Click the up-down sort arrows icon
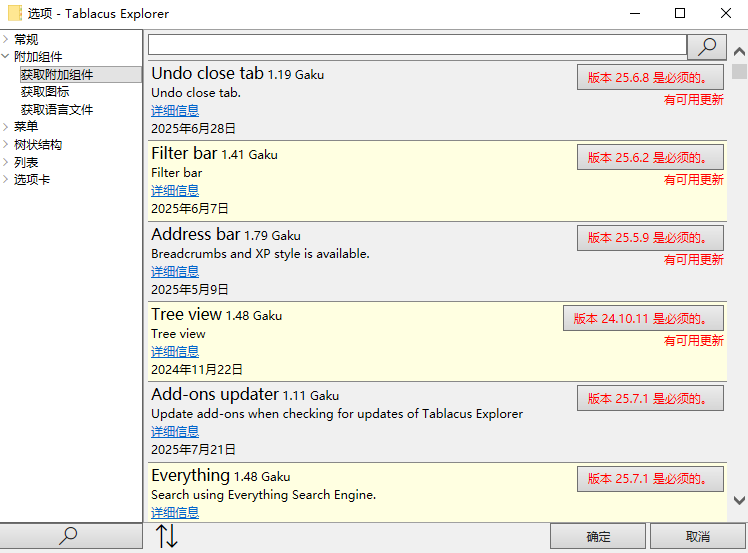Viewport: 748px width, 553px height. 166,536
